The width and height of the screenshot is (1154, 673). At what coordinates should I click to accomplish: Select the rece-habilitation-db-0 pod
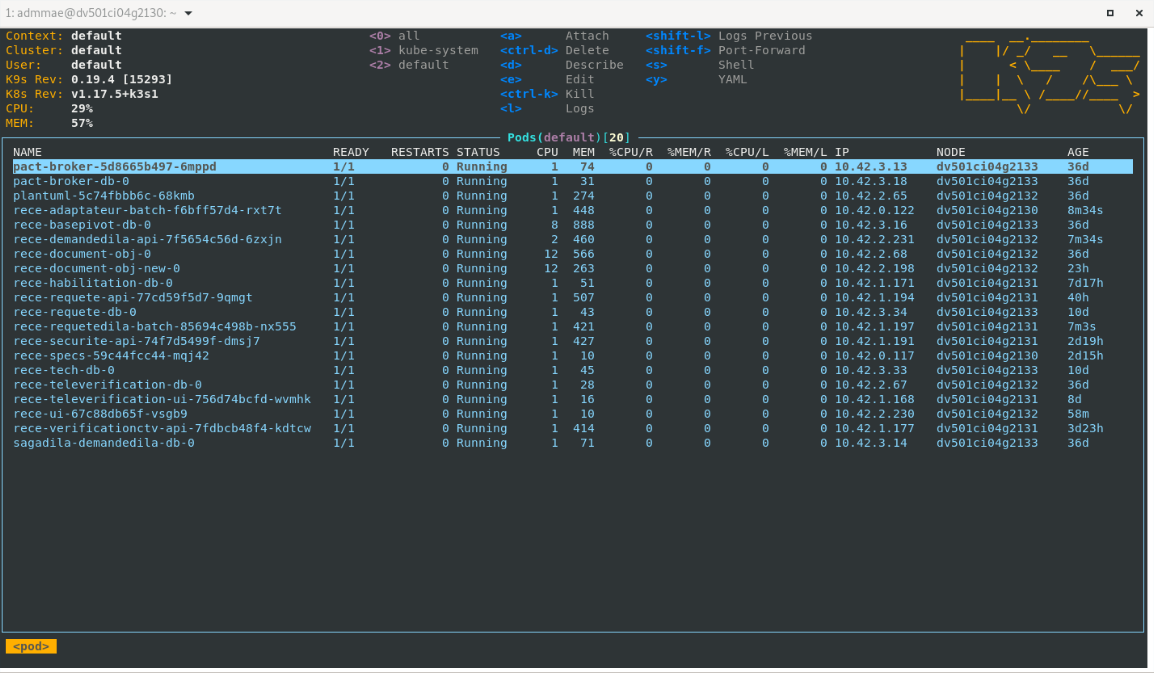click(573, 283)
